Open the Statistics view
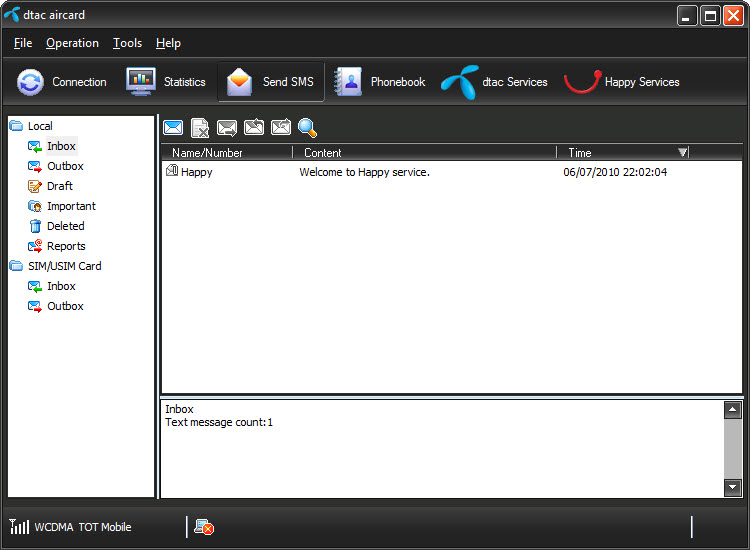This screenshot has height=550, width=750. 165,82
